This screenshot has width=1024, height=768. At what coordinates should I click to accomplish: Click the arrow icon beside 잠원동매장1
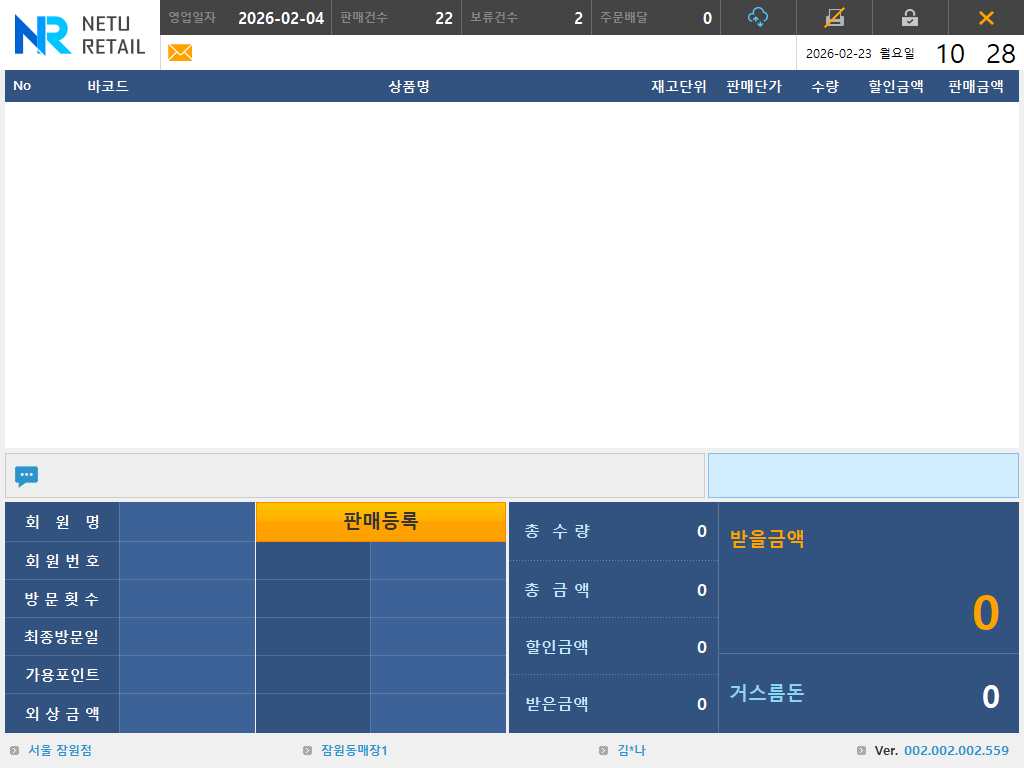[x=308, y=750]
